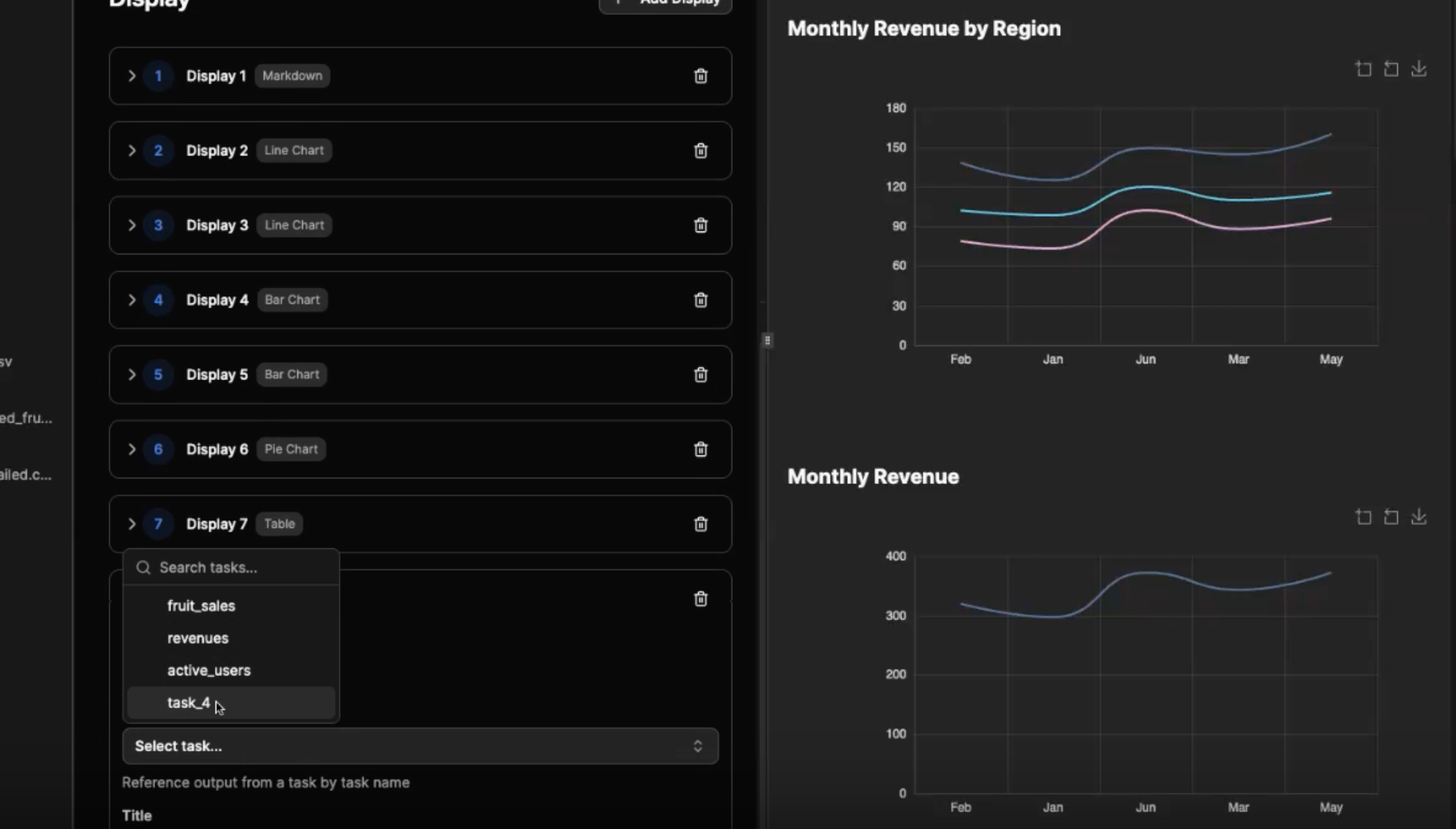This screenshot has height=829, width=1456.
Task: Select active_users task option
Action: coord(208,671)
